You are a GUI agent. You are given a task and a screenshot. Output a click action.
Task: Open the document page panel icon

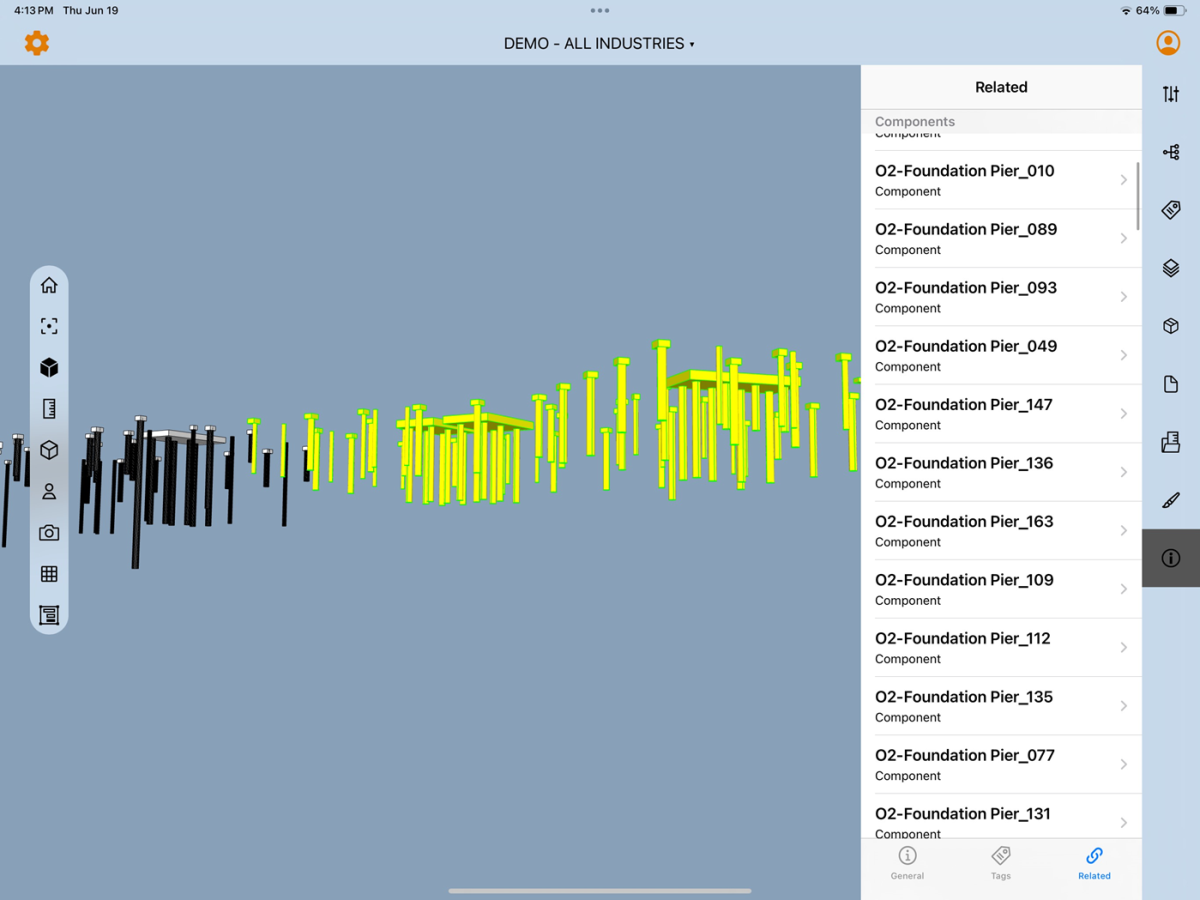pos(1171,384)
